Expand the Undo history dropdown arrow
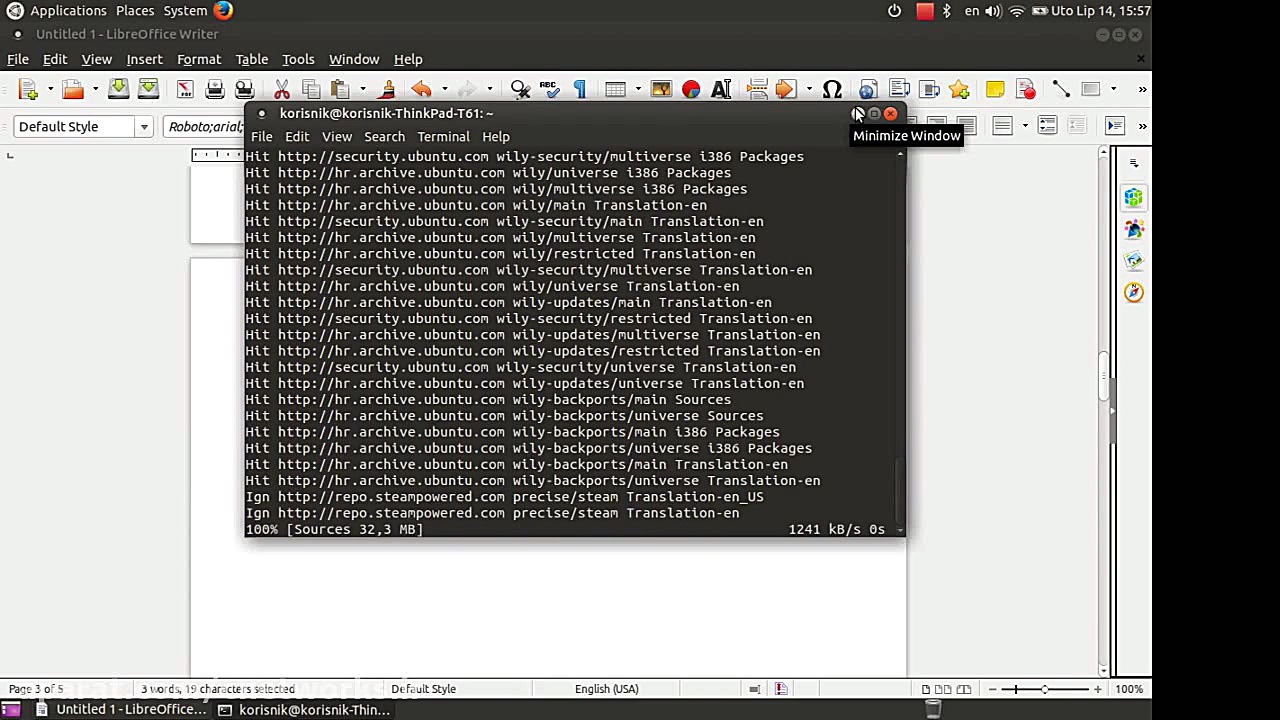1280x720 pixels. (444, 90)
